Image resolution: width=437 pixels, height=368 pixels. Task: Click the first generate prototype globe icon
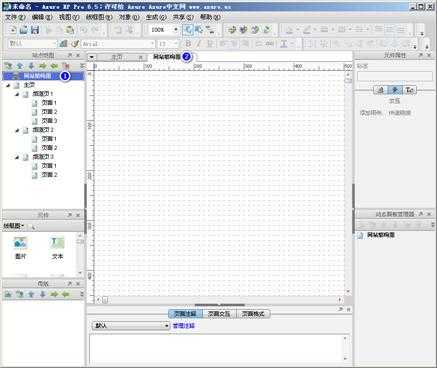click(232, 30)
